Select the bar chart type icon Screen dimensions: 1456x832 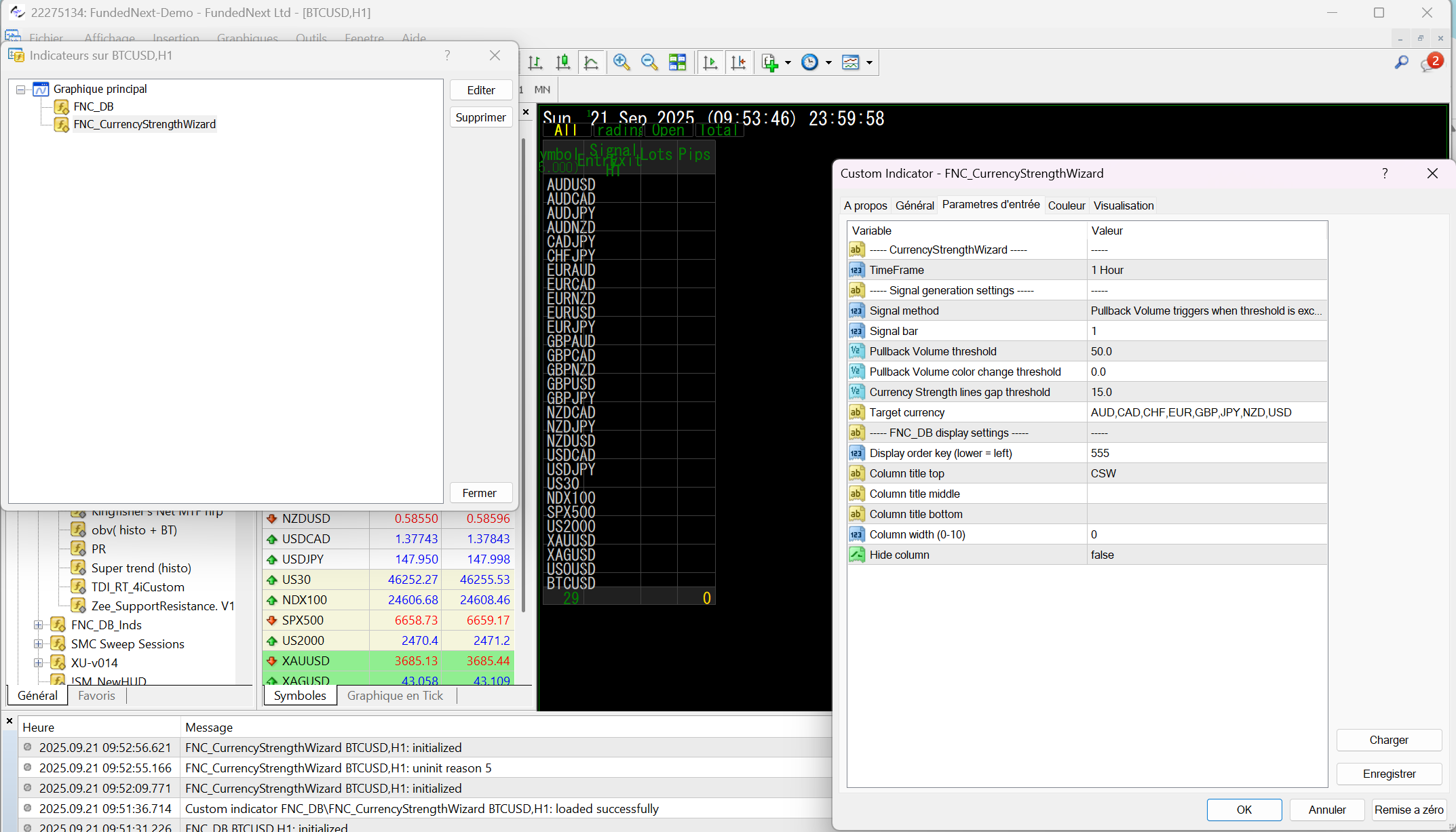[535, 62]
